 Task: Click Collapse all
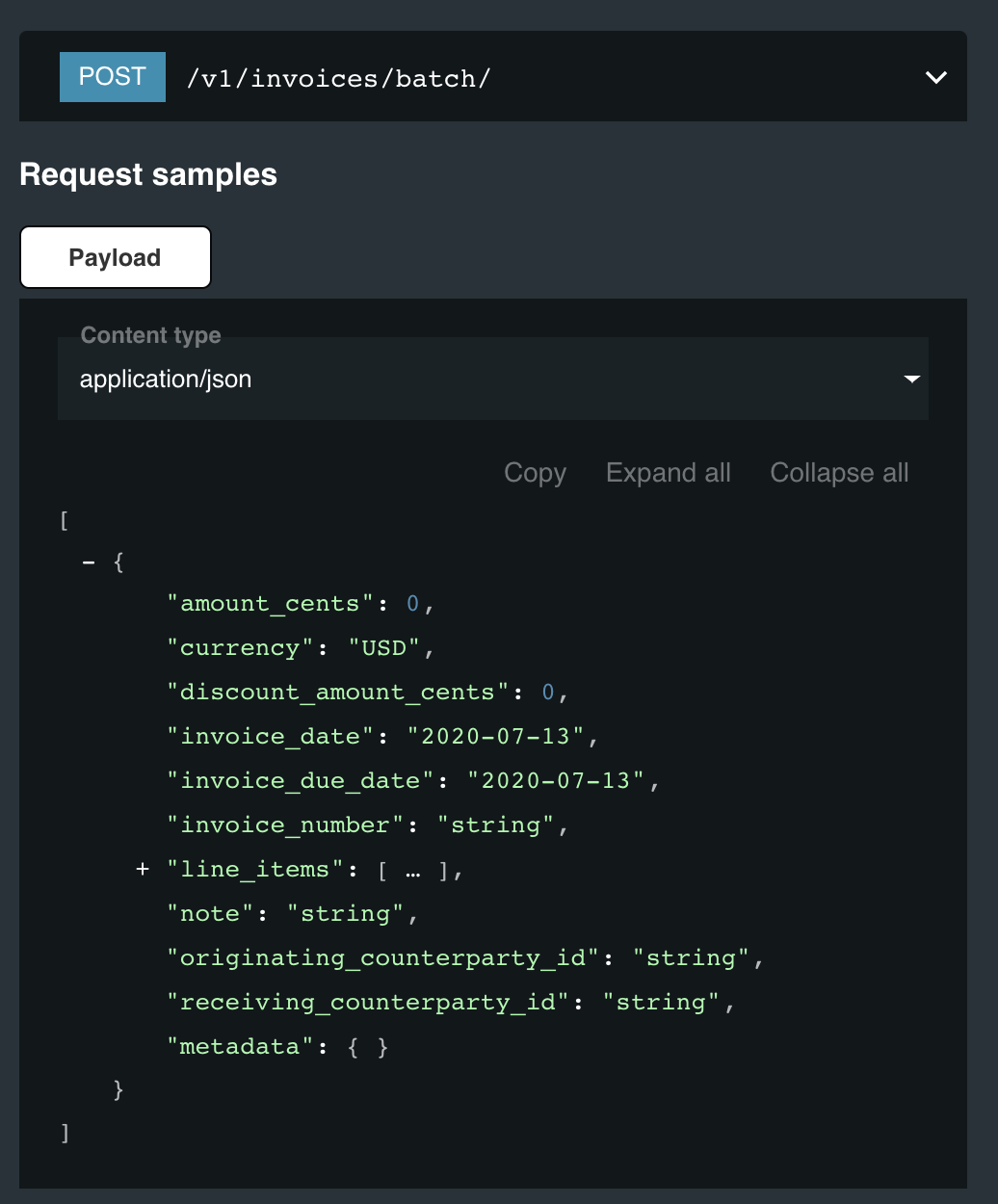839,473
